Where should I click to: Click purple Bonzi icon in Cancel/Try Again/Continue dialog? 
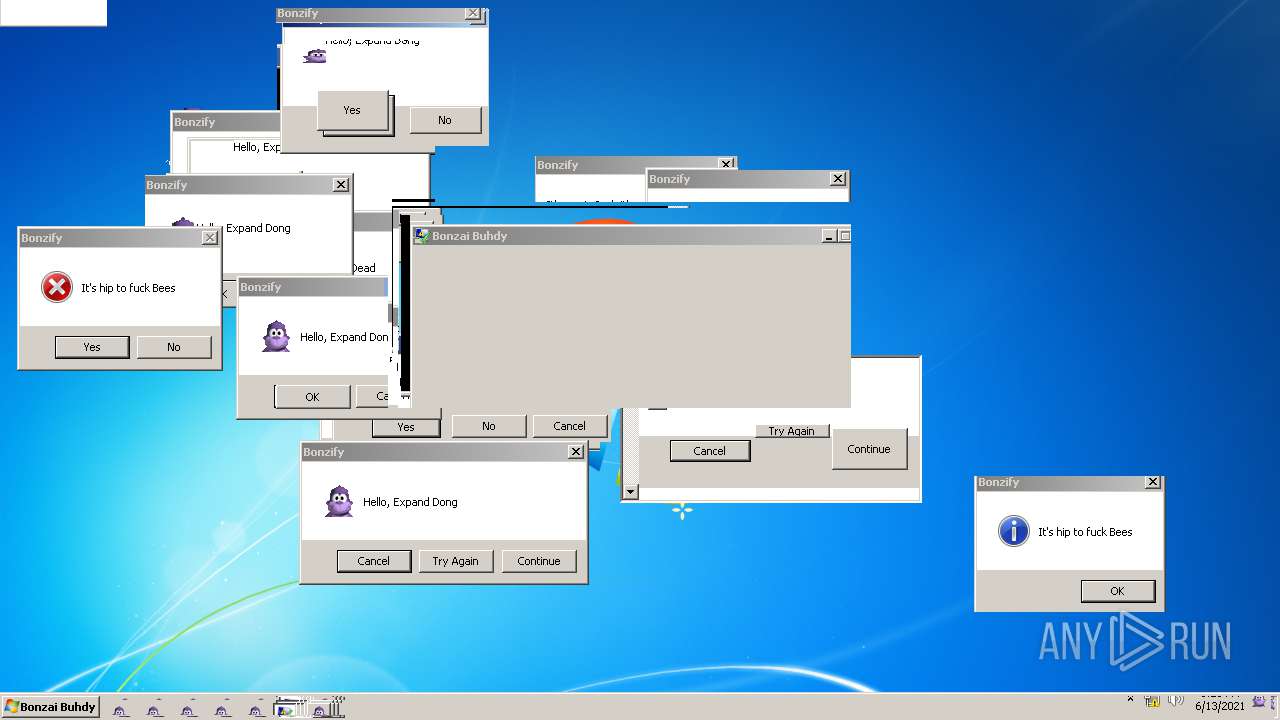pos(340,501)
